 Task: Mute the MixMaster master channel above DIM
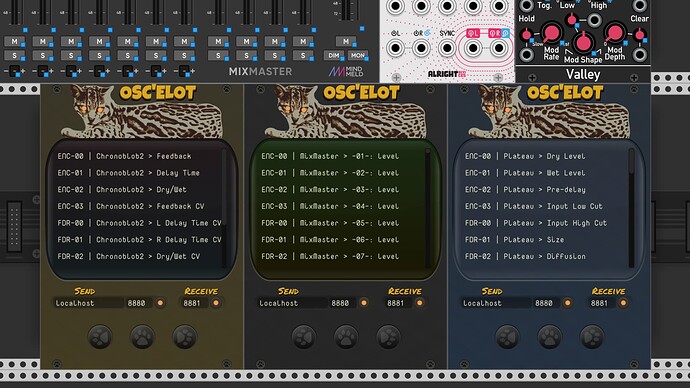pos(346,41)
